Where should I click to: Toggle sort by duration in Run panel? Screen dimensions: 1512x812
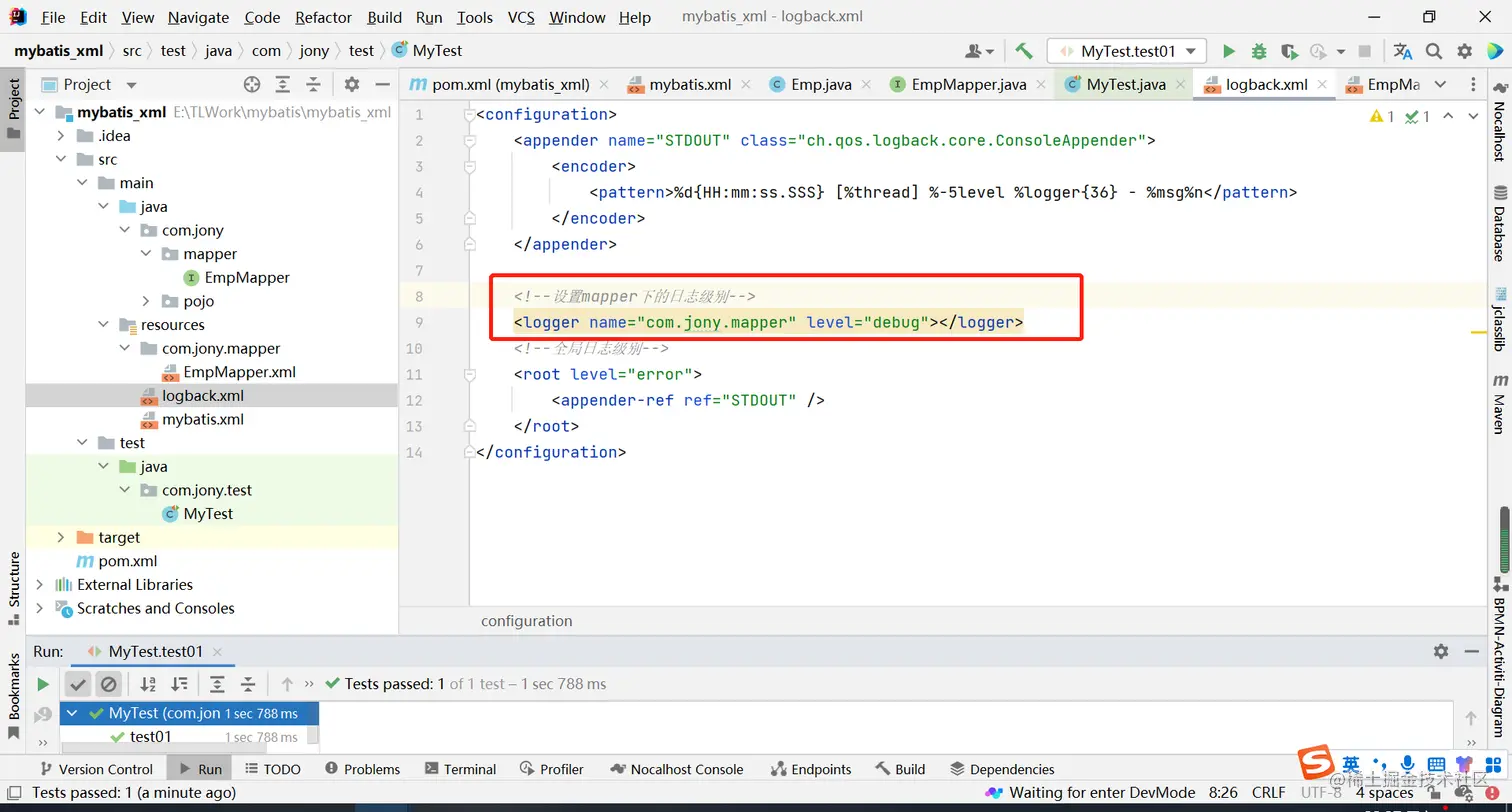pyautogui.click(x=179, y=684)
